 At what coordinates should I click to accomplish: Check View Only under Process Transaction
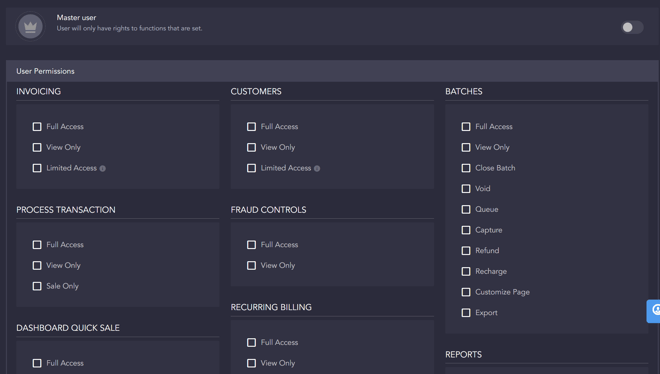click(x=37, y=265)
